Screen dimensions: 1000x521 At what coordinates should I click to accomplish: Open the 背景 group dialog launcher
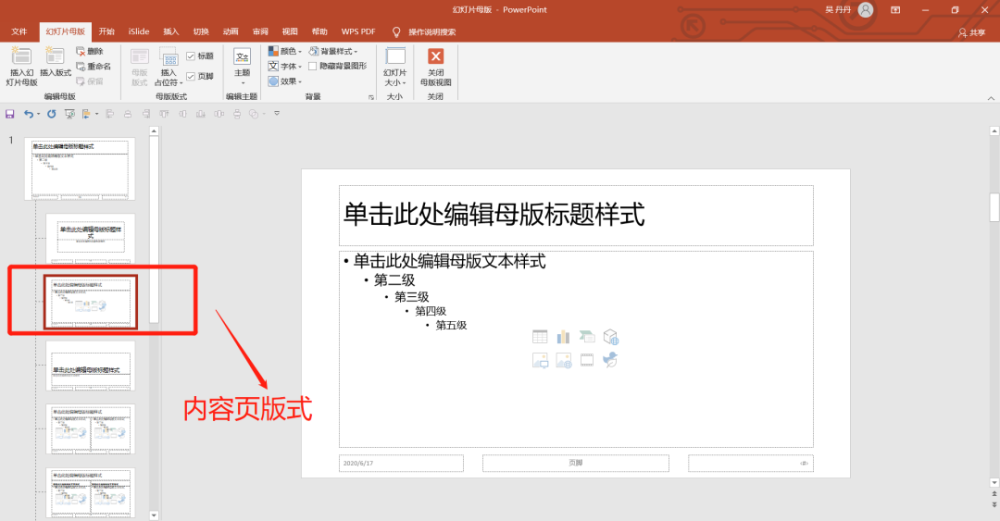pos(371,97)
